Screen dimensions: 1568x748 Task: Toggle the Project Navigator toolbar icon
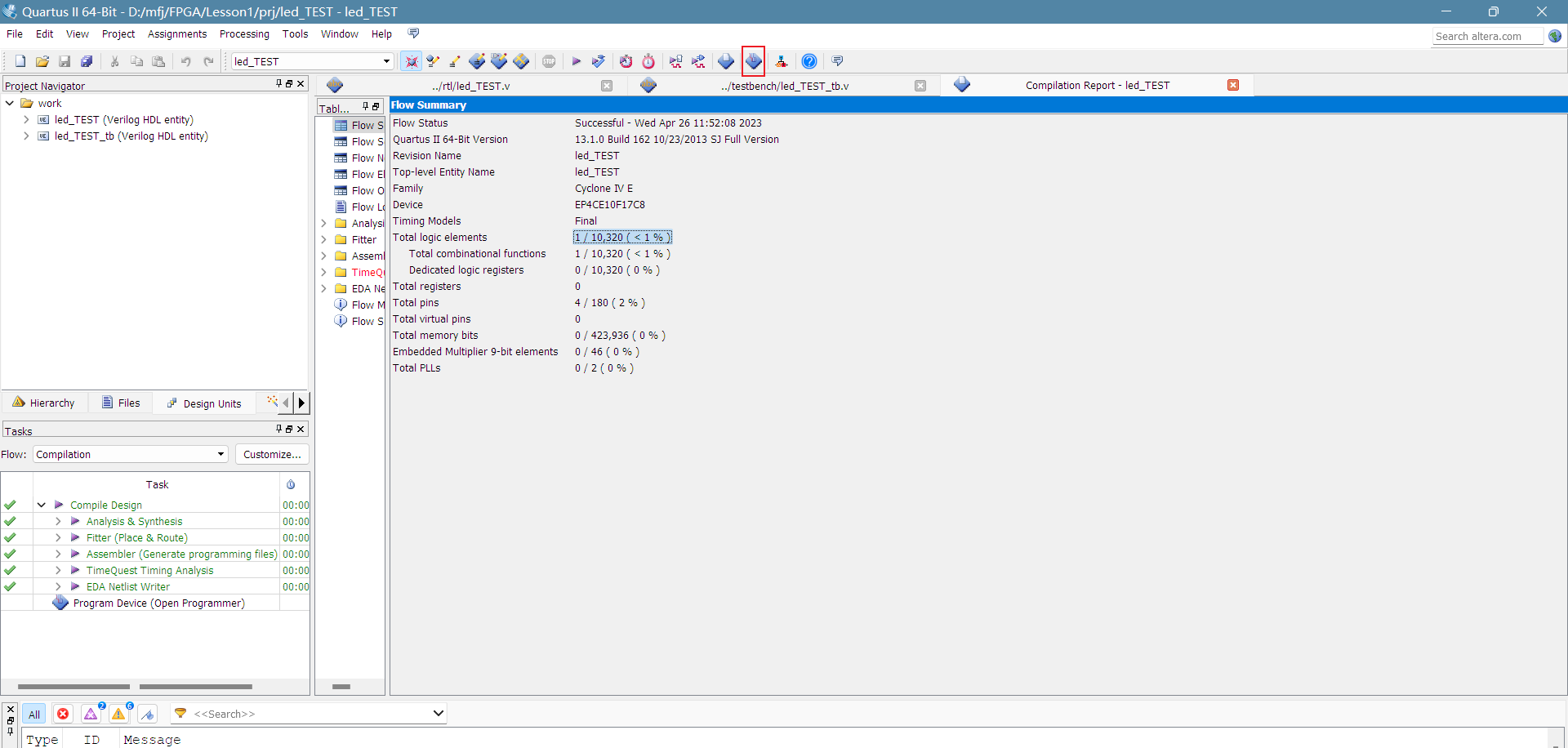(412, 61)
